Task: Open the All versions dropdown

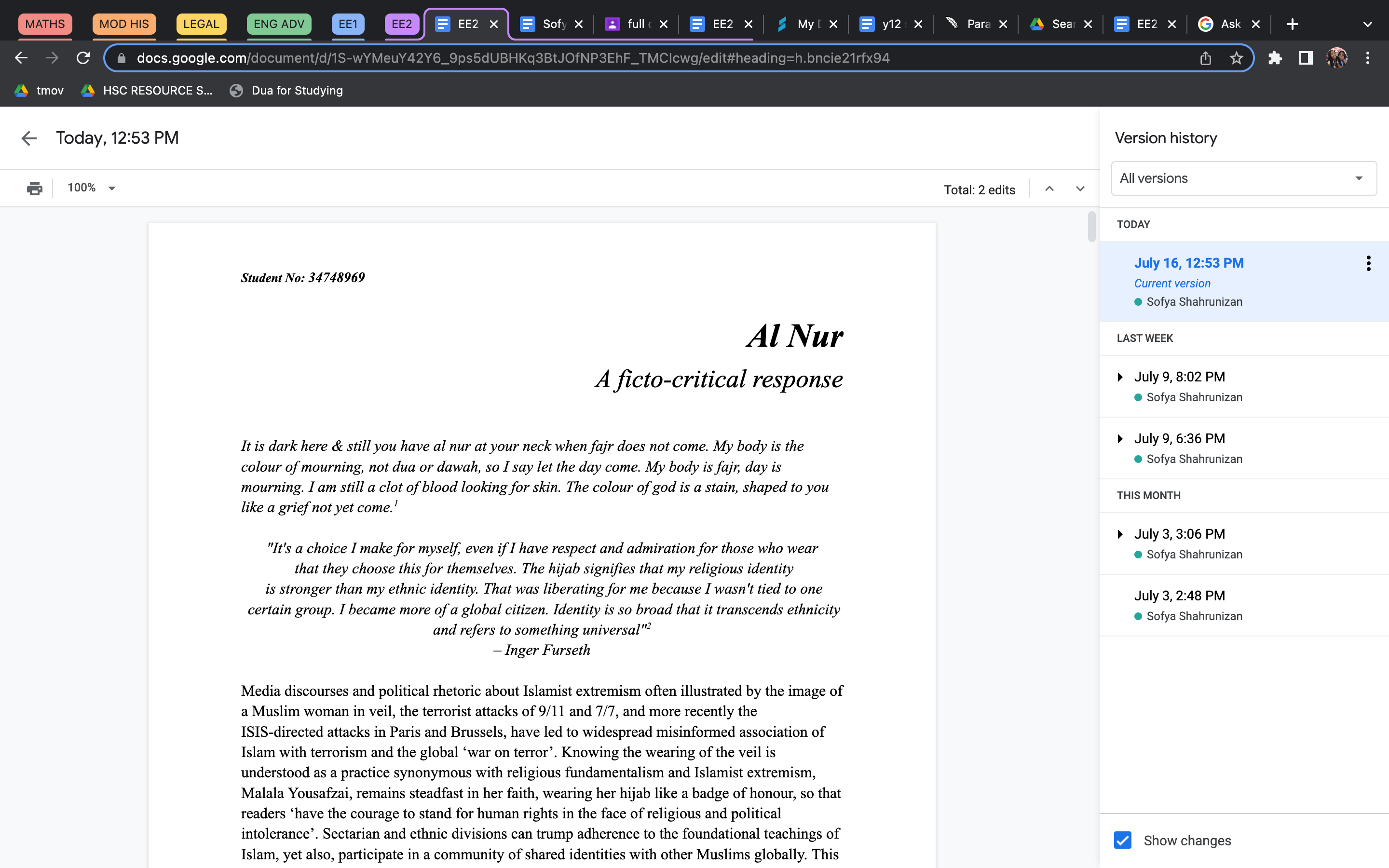Action: coord(1243,178)
